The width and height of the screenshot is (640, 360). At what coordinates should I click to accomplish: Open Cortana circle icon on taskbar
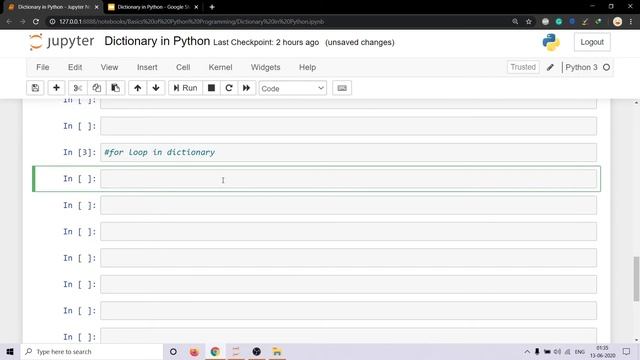click(173, 351)
